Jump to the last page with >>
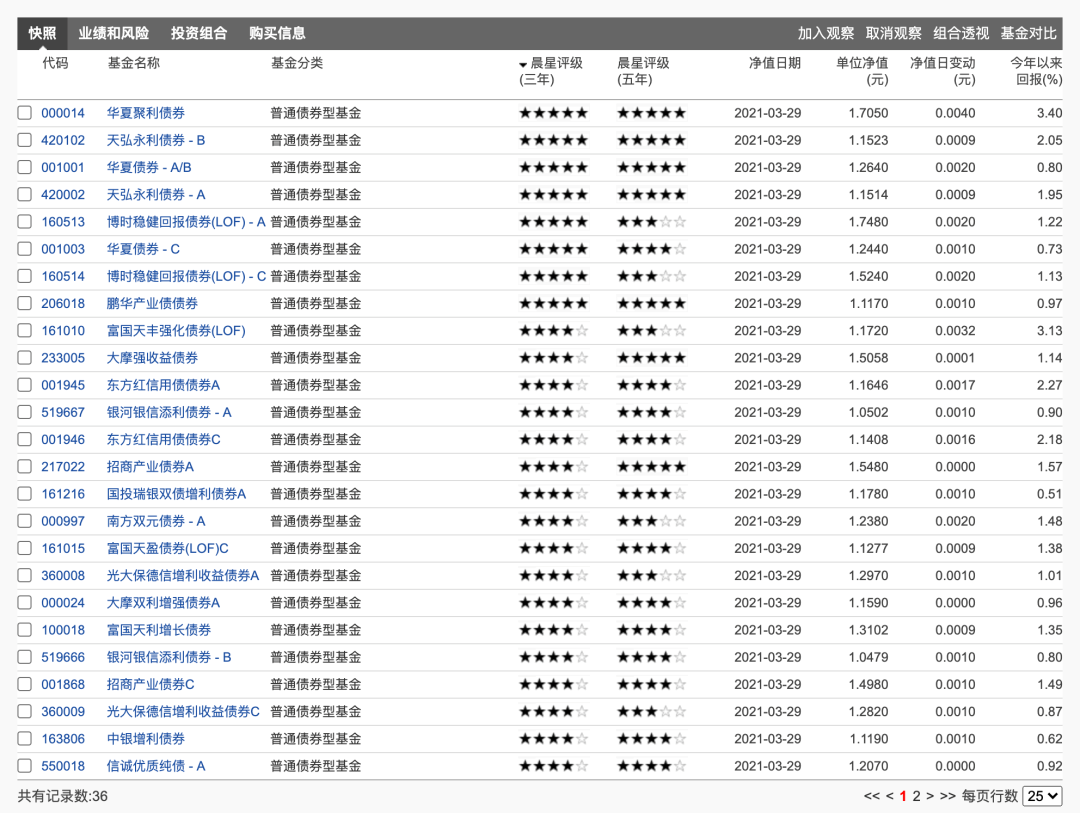 tap(948, 796)
